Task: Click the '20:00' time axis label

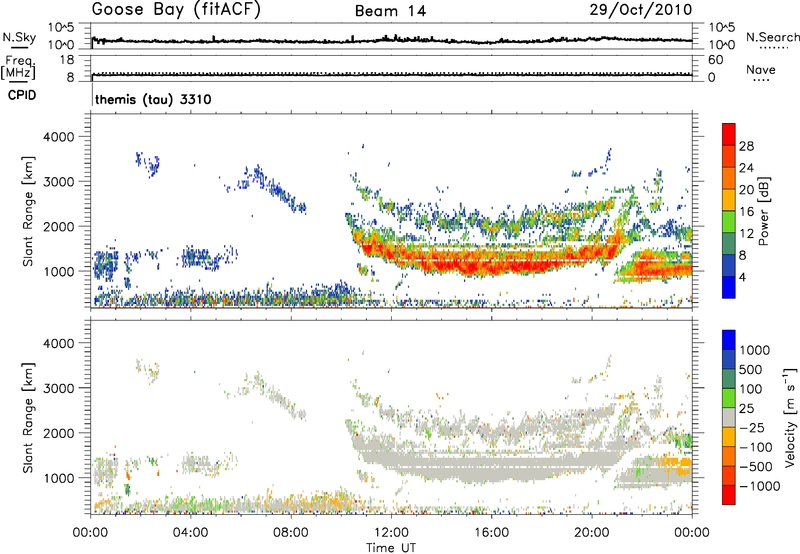Action: [x=592, y=533]
